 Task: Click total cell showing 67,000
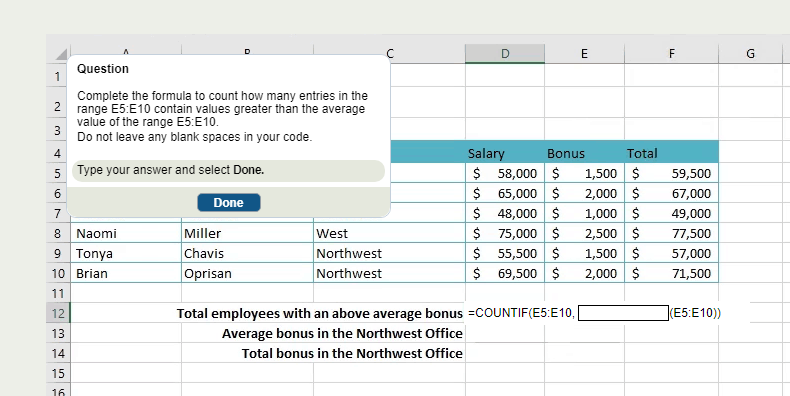tap(672, 193)
